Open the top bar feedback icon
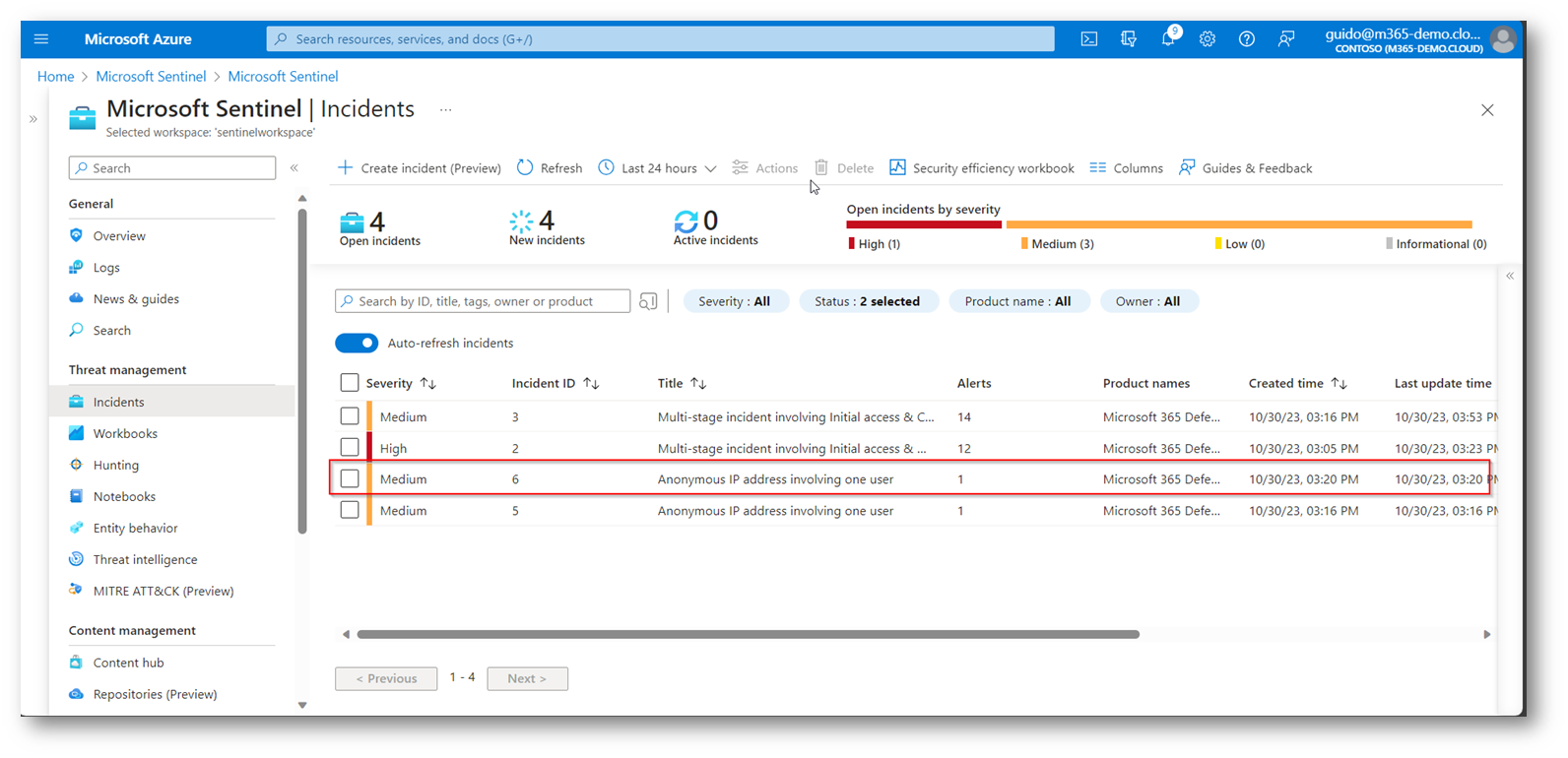The width and height of the screenshot is (1568, 758). [1286, 39]
